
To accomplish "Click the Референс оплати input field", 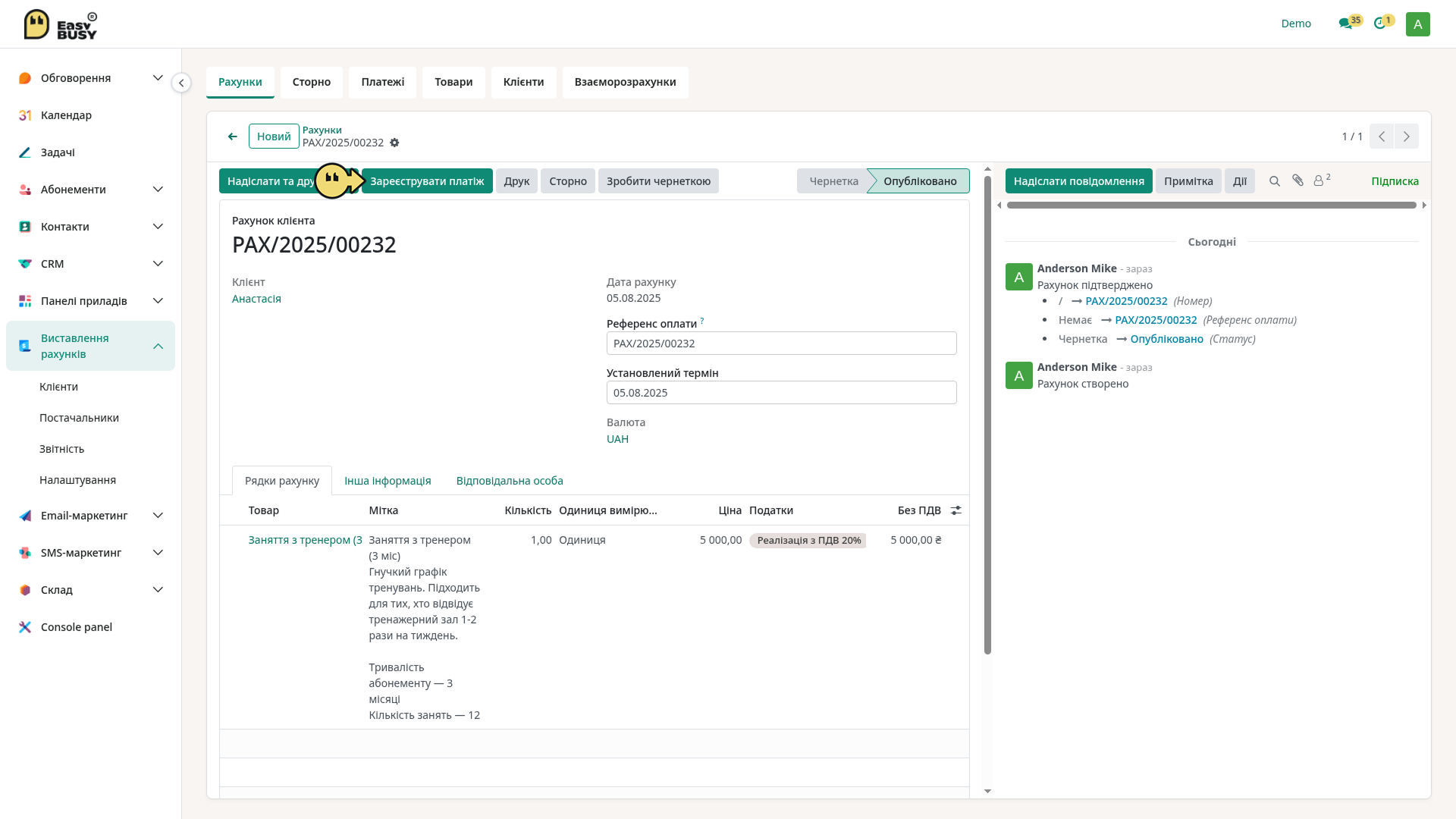I will coord(781,344).
